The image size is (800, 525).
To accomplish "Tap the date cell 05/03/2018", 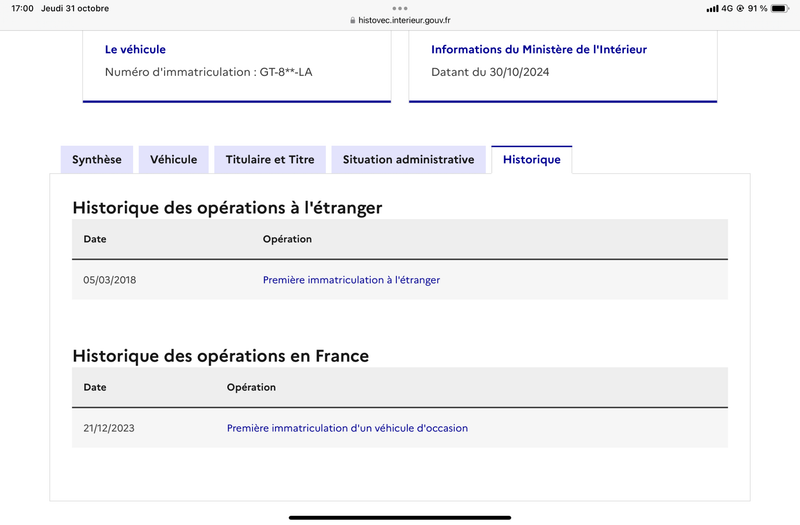I will (x=110, y=280).
